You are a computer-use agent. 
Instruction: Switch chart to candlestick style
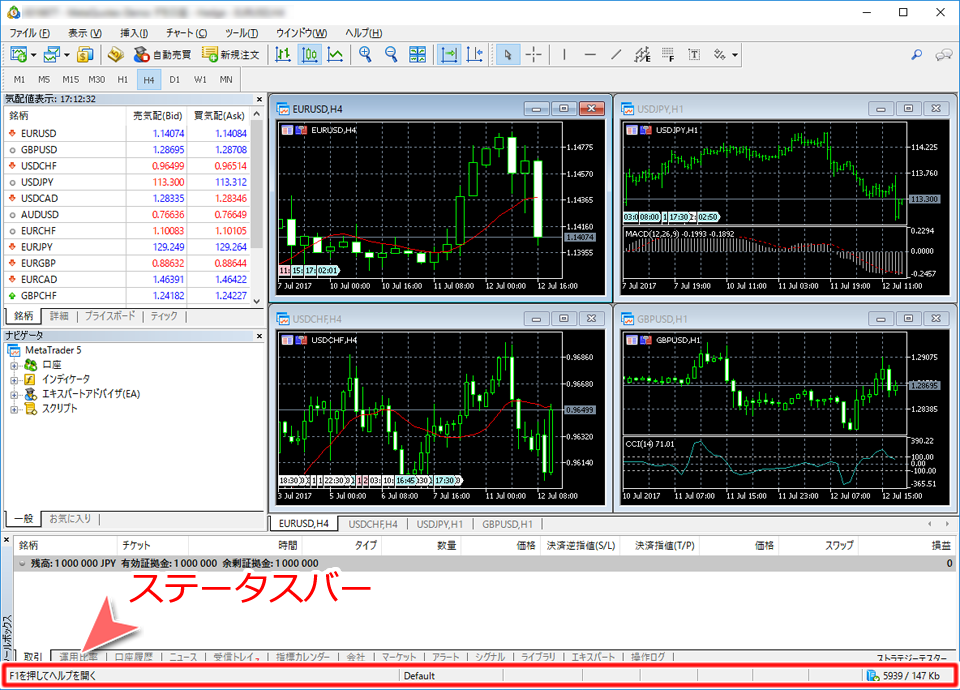(x=309, y=54)
